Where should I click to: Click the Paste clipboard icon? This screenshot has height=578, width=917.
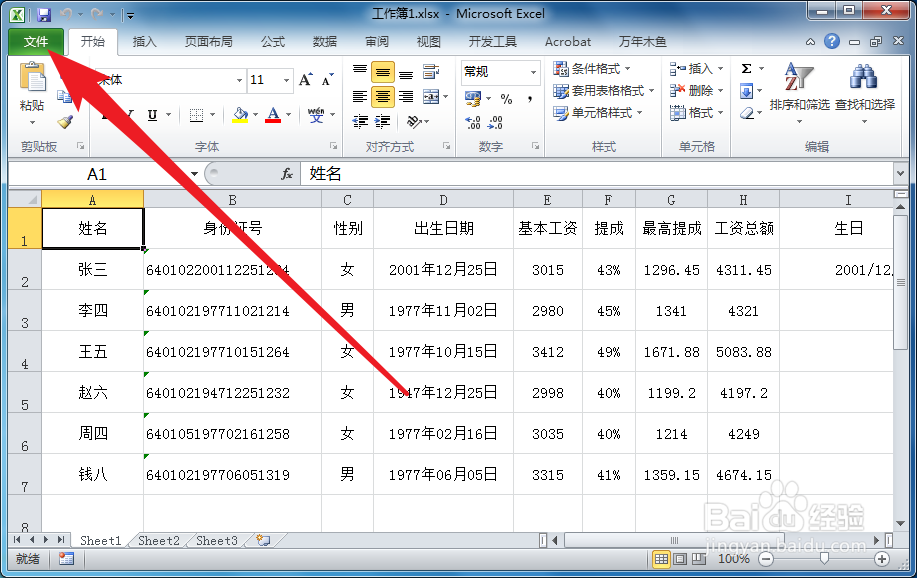[x=32, y=77]
